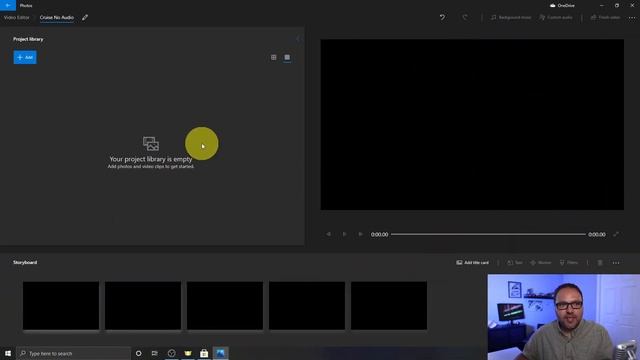Open the Windows Start menu
Viewport: 640px width, 360px height.
[x=8, y=353]
